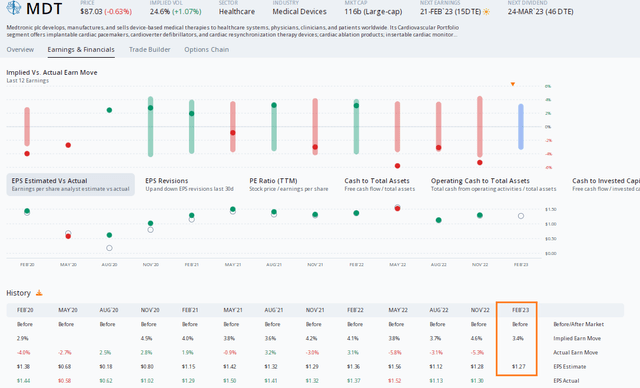Click the AUG'20 green actual move dot
Screen dimensions: 640x388
[x=109, y=110]
